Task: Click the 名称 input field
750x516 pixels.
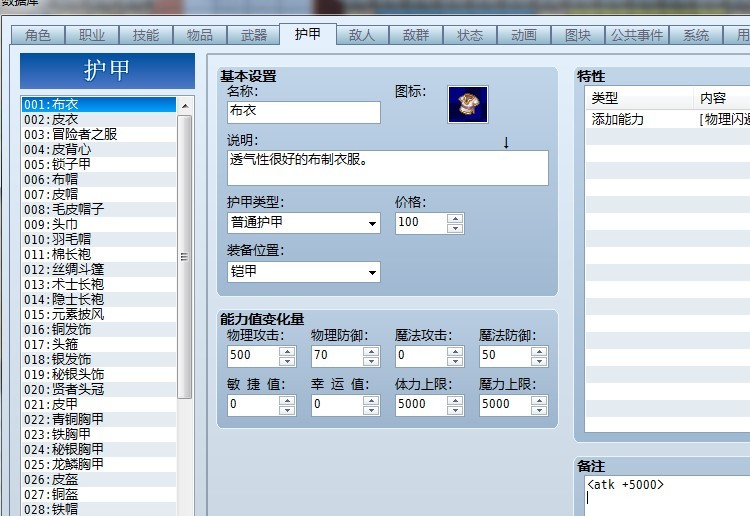Action: 304,112
